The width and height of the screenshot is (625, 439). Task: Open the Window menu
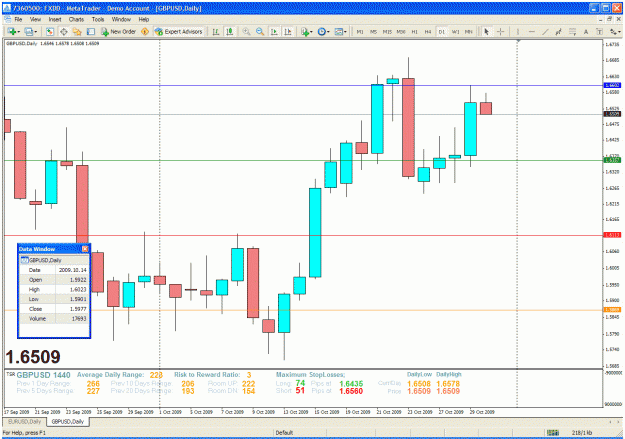click(x=121, y=19)
